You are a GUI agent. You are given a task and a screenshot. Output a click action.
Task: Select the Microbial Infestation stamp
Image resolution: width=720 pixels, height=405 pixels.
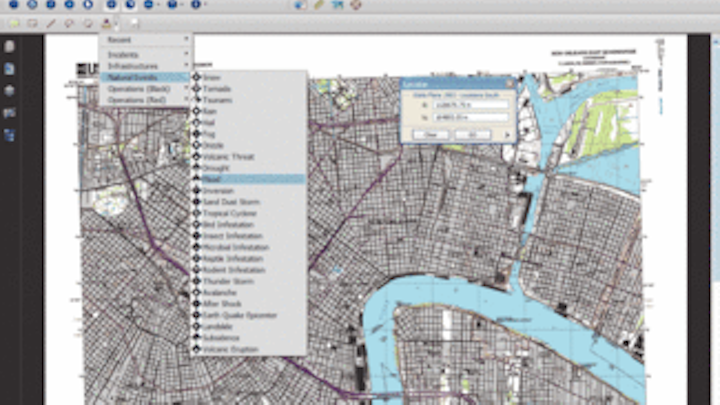[248, 247]
